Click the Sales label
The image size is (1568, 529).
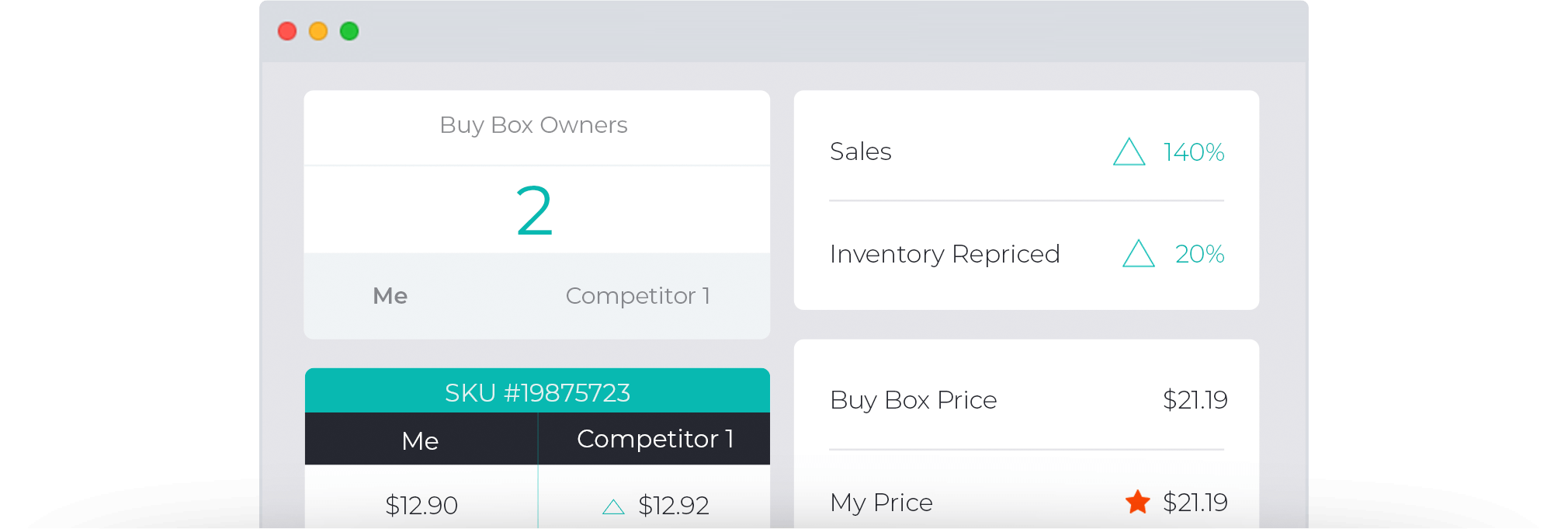860,151
